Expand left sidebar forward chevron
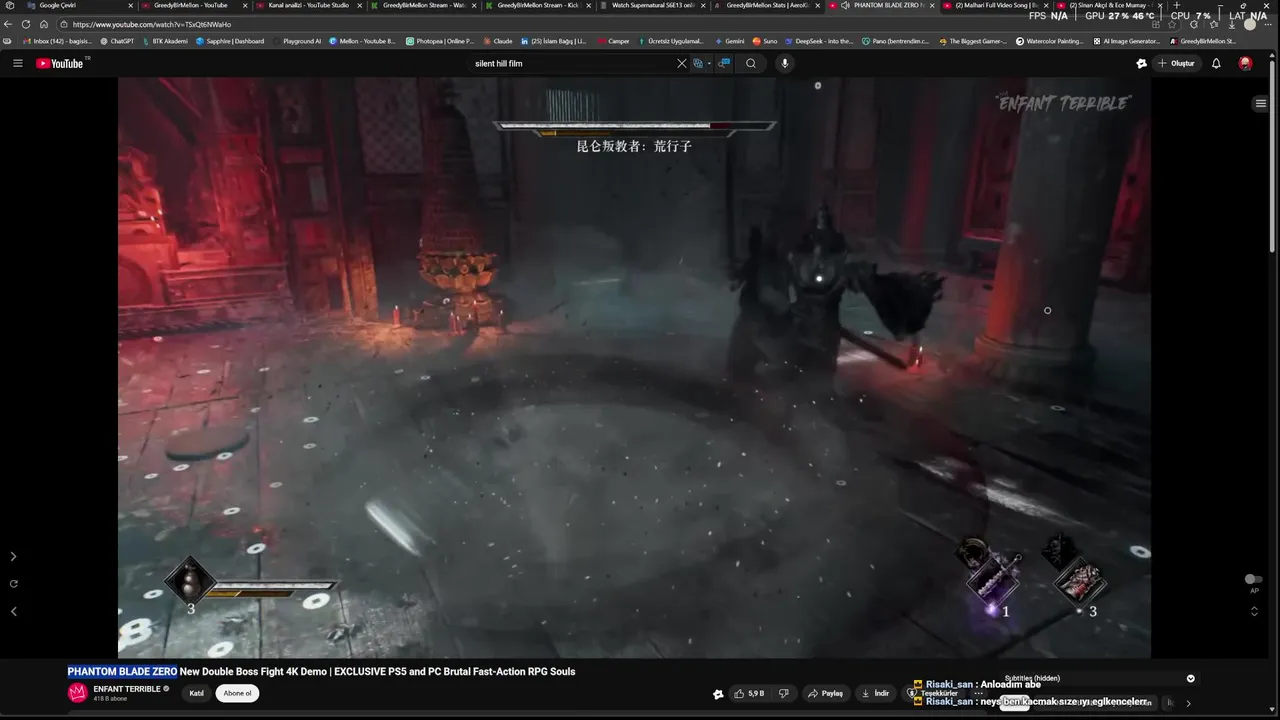Viewport: 1280px width, 720px height. pyautogui.click(x=13, y=556)
